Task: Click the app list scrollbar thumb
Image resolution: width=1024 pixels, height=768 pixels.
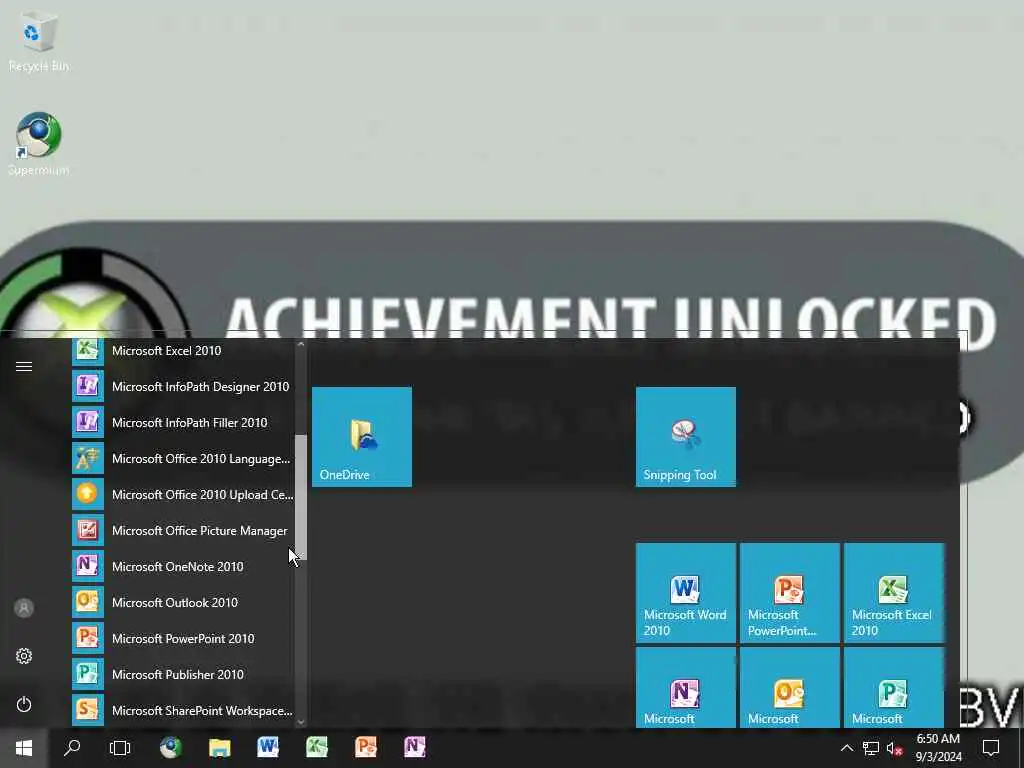Action: [301, 497]
